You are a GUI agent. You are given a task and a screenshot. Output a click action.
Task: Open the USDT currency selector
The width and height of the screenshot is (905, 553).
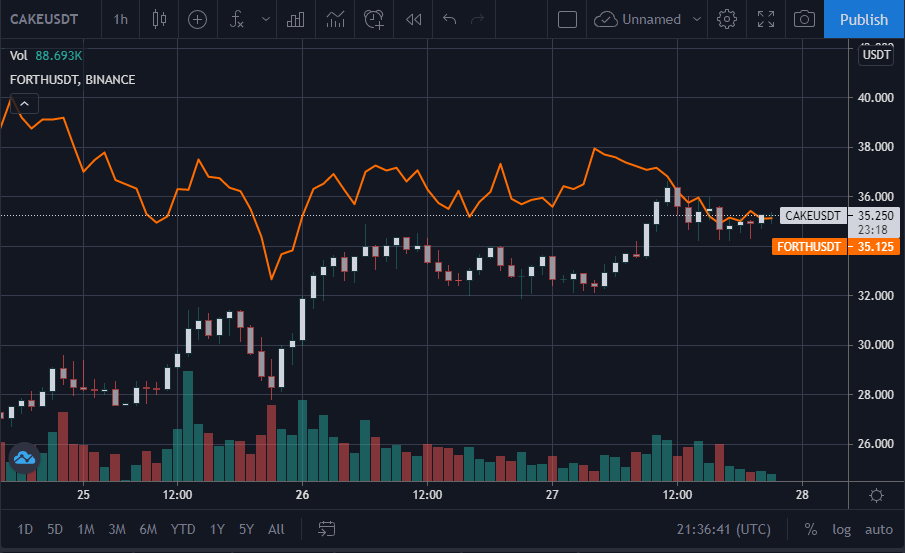pos(876,55)
